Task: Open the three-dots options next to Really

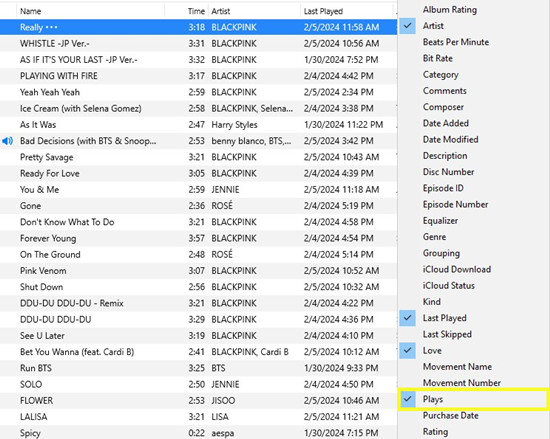Action: pyautogui.click(x=52, y=27)
